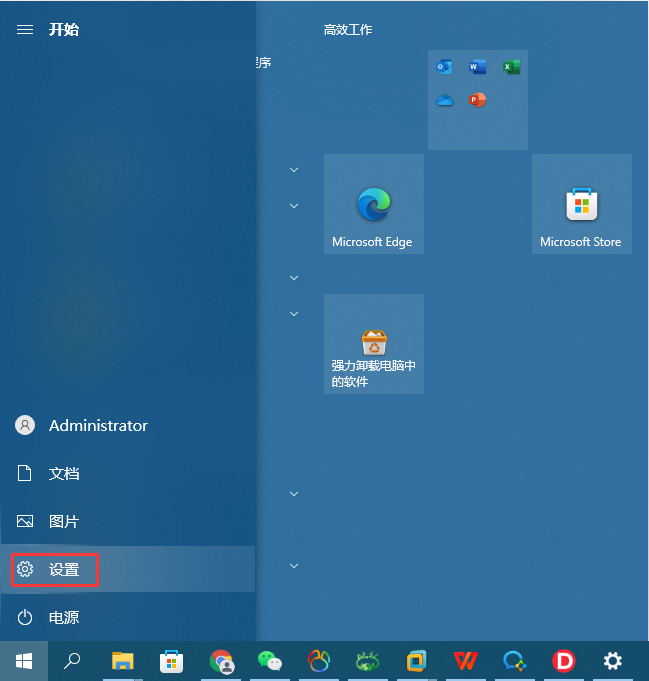Click the taskbar search magnifier
649x681 pixels.
coord(72,661)
